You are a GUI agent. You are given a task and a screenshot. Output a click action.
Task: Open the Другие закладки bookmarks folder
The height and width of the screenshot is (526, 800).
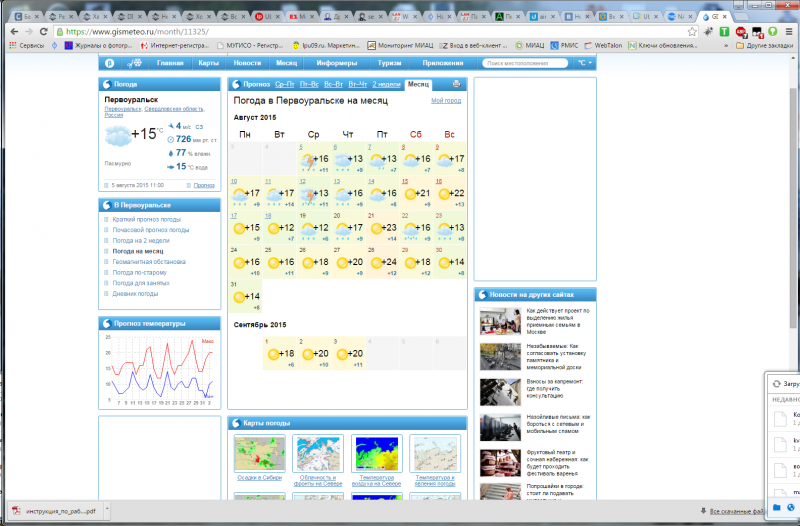tap(765, 45)
